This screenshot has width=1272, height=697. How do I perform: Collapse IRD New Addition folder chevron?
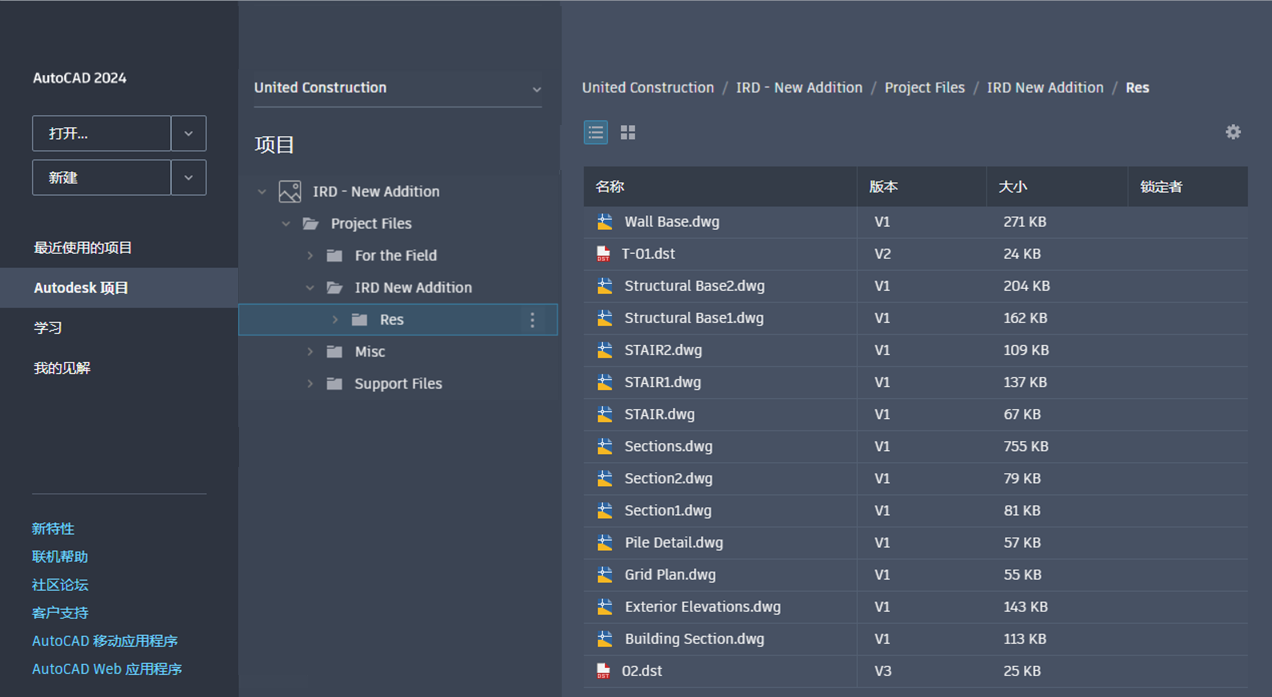pyautogui.click(x=310, y=288)
